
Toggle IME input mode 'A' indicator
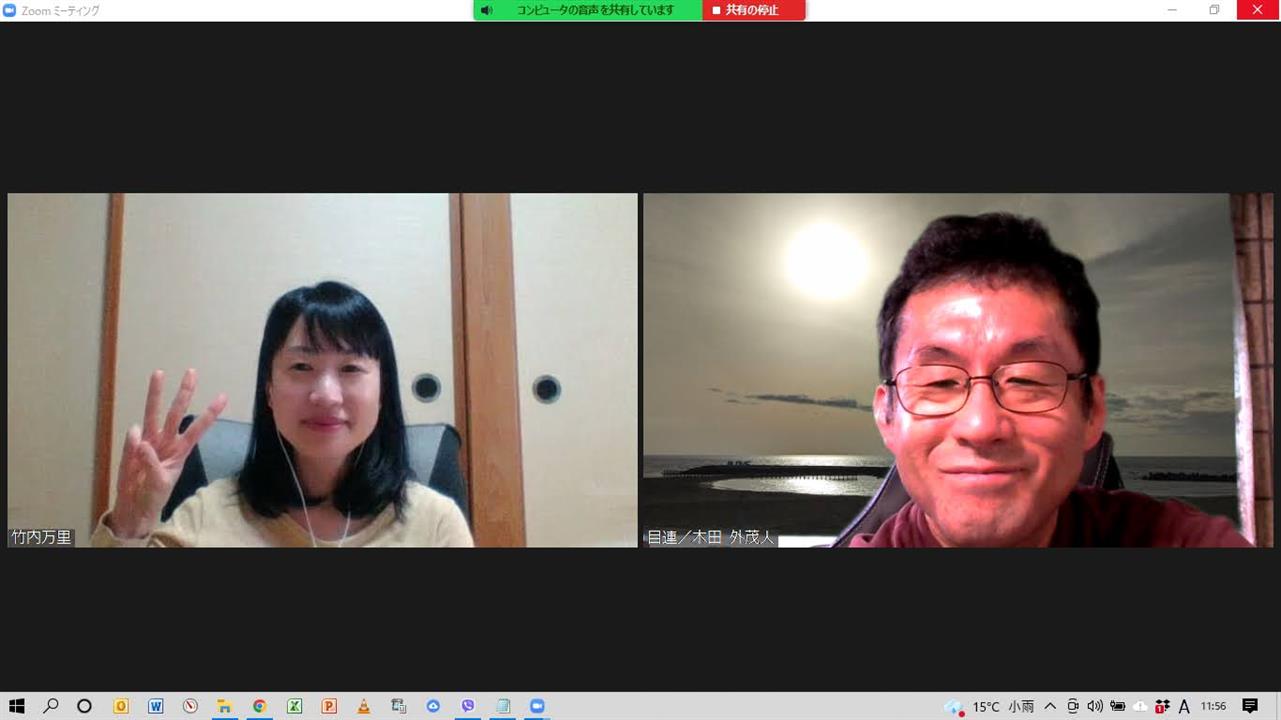1184,706
